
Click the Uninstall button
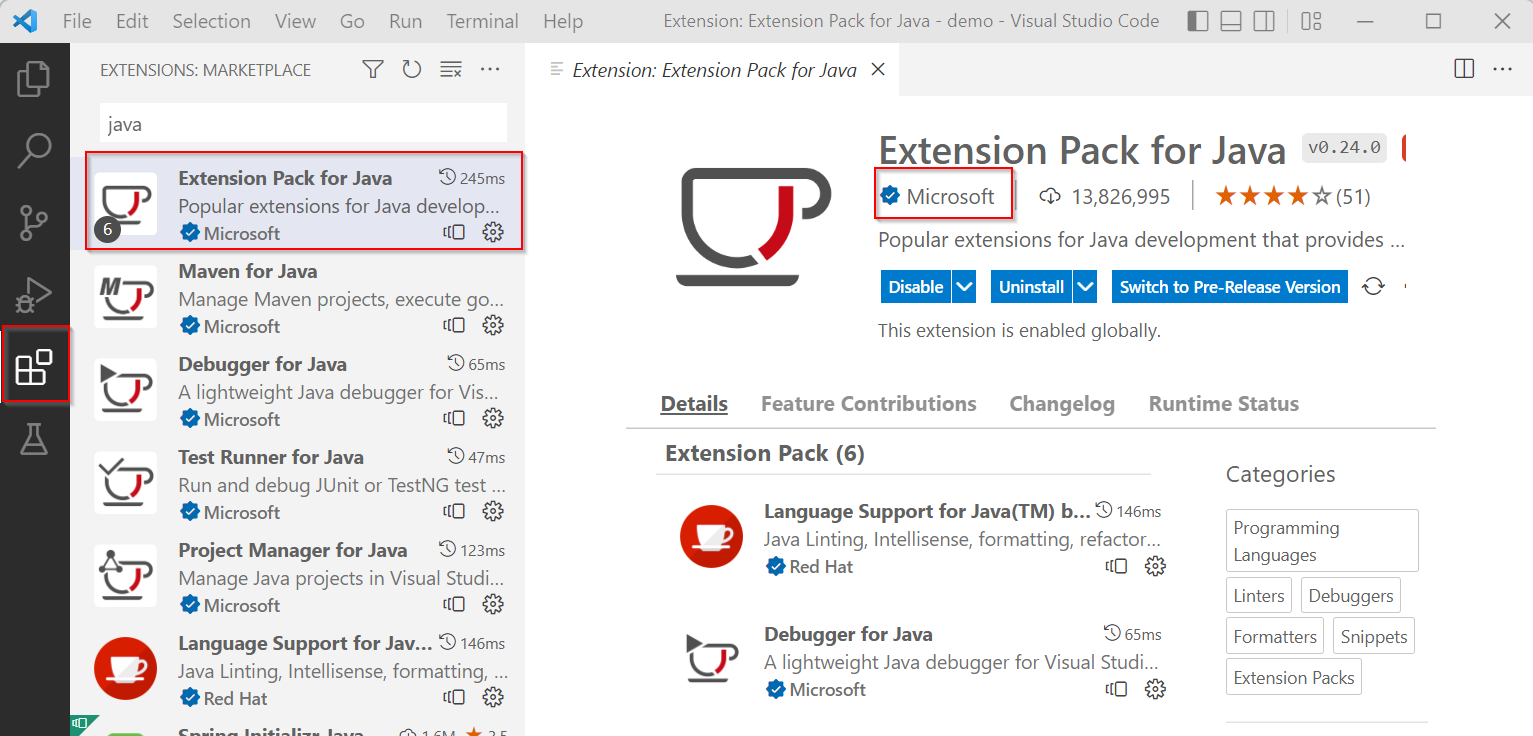pos(1031,287)
